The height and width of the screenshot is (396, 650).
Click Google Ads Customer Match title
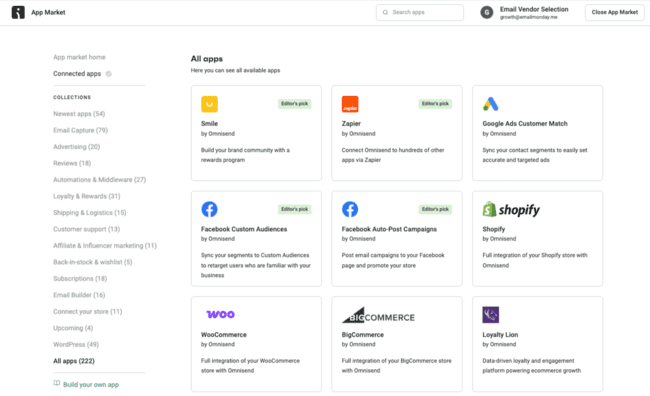[x=525, y=124]
